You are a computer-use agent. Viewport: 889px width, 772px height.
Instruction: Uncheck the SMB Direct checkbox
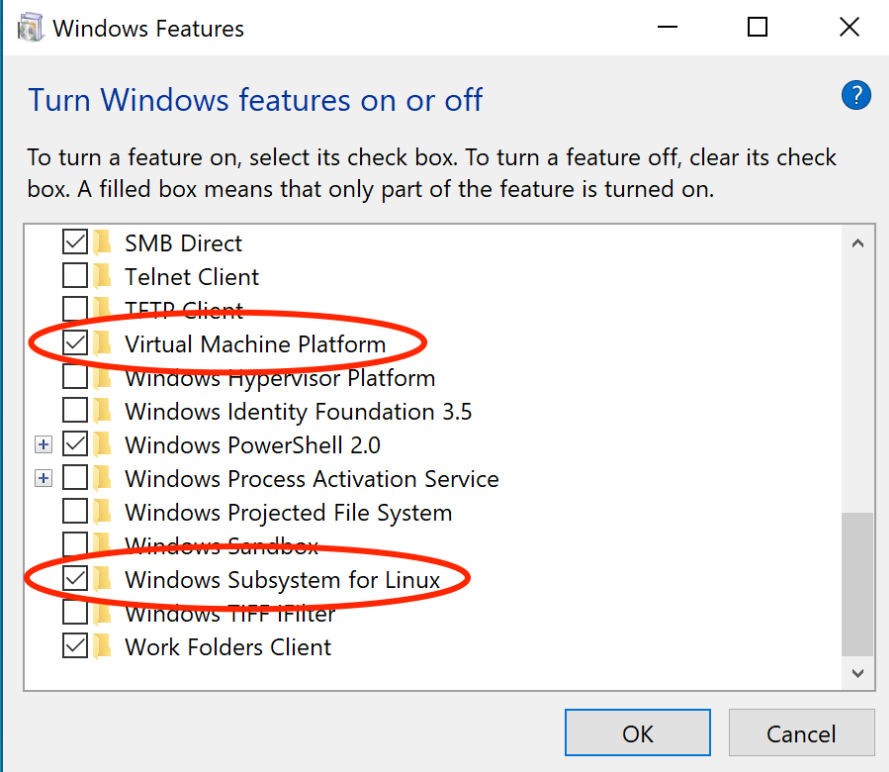coord(76,242)
